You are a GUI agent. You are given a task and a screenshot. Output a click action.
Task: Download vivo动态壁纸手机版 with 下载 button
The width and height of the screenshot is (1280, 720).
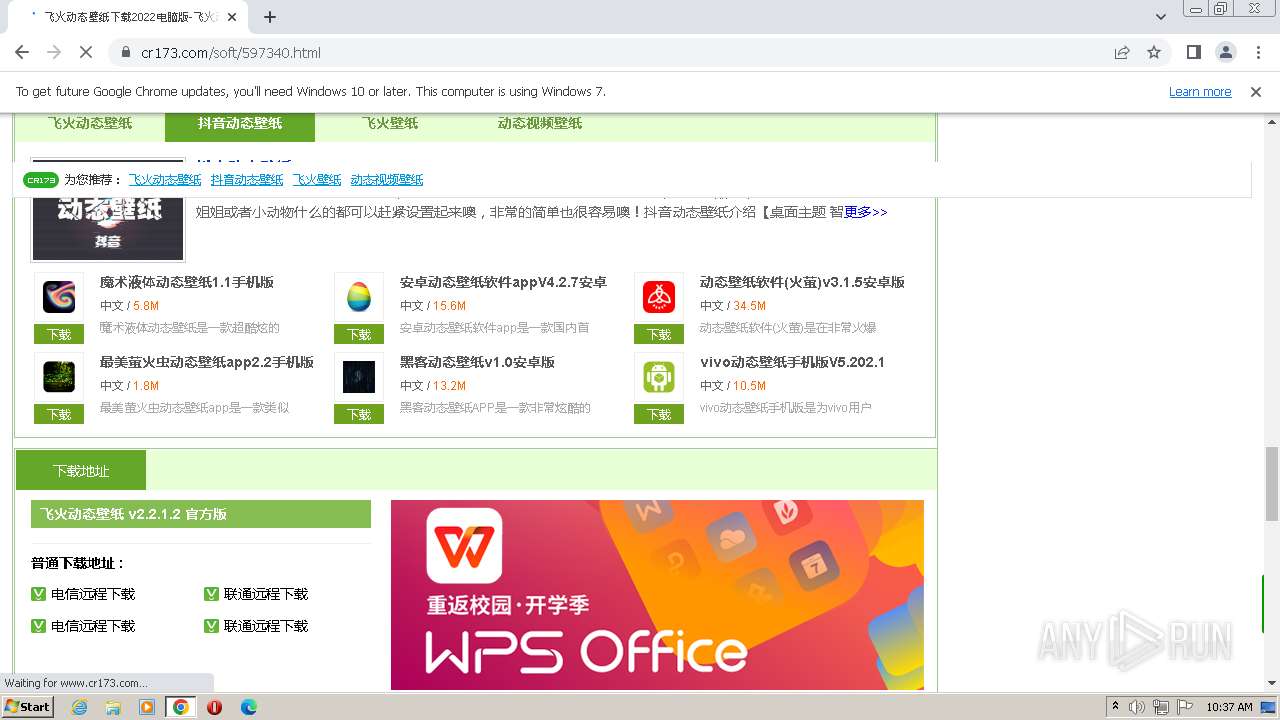click(x=659, y=414)
